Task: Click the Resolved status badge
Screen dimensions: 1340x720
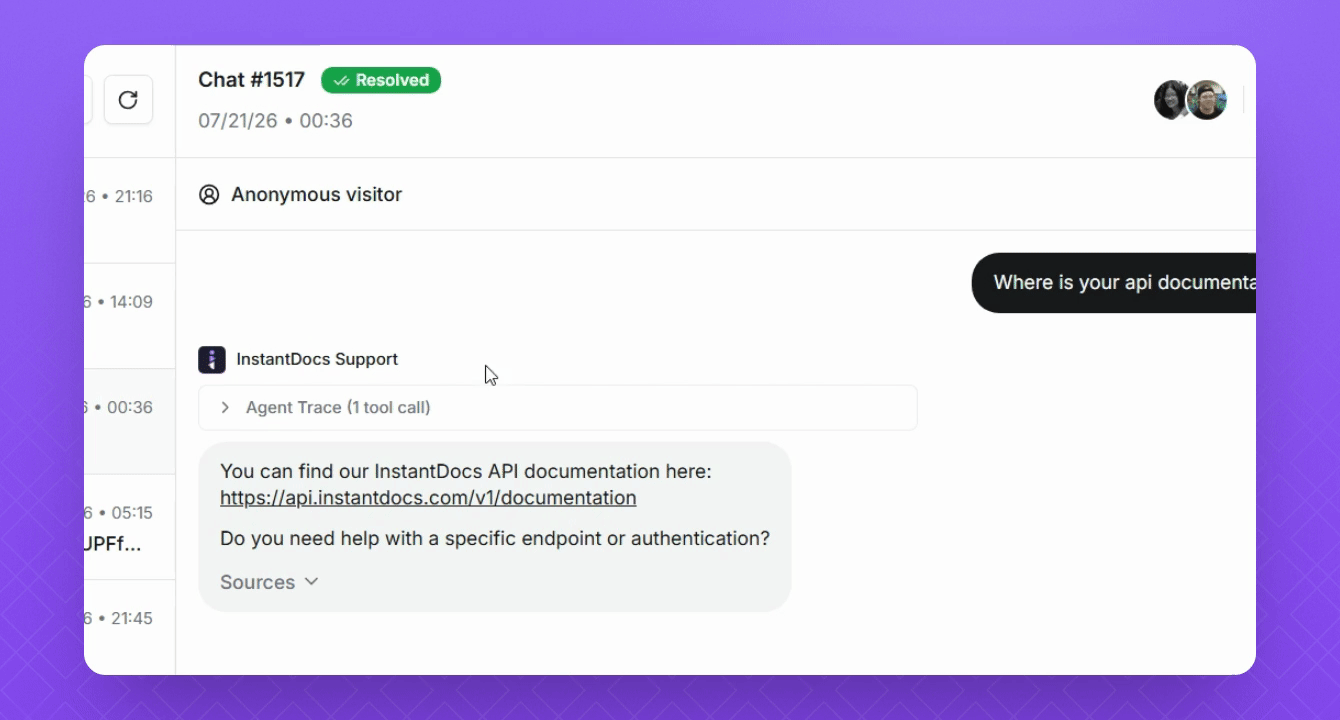Action: coord(381,80)
